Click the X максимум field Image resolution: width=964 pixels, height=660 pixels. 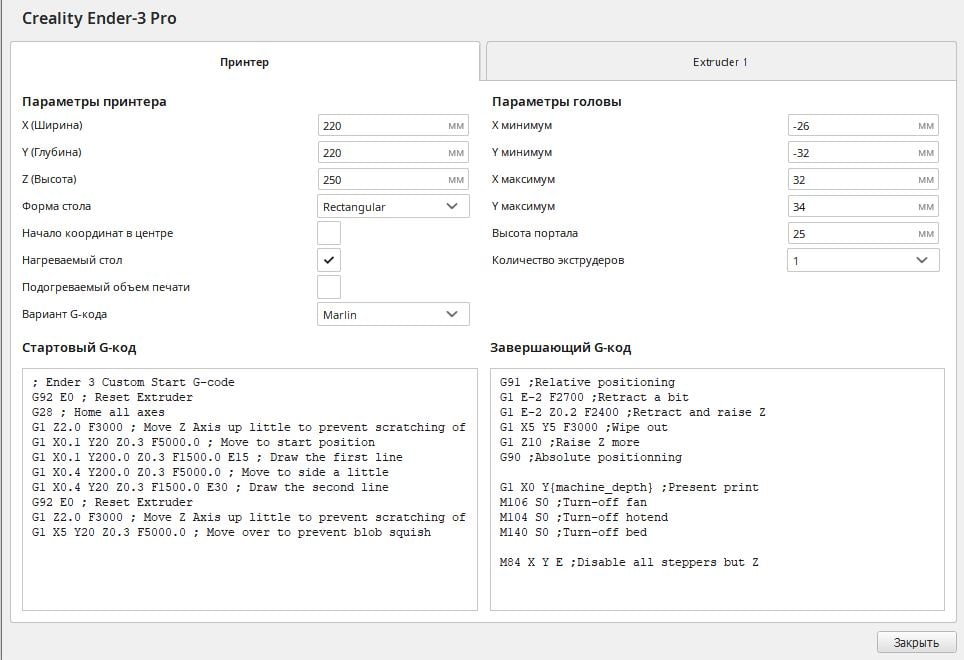(863, 179)
